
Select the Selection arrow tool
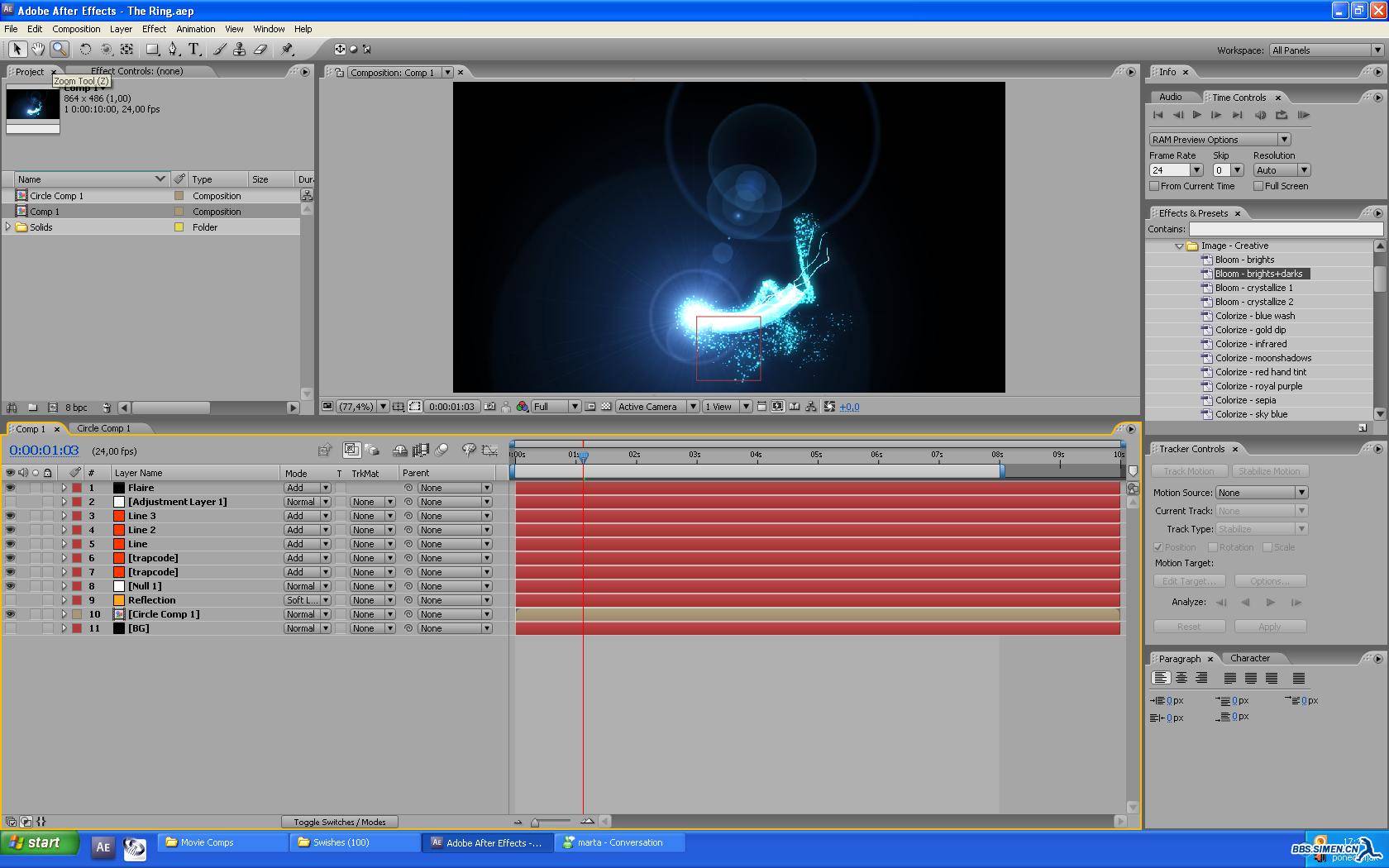point(17,50)
